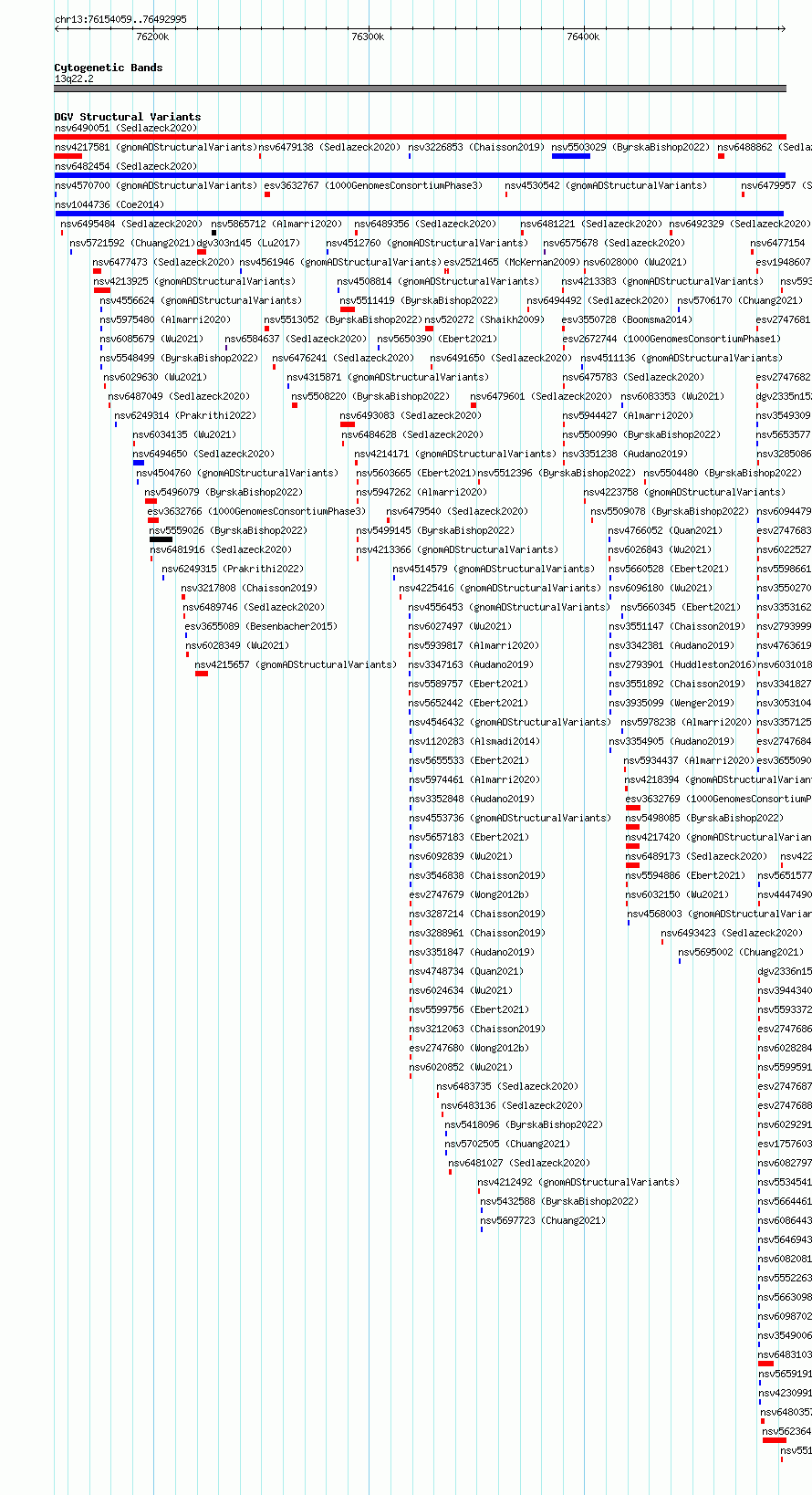Open nsv5702505 (Chuang2021) variant
This screenshot has height=1495, width=812.
[507, 1145]
